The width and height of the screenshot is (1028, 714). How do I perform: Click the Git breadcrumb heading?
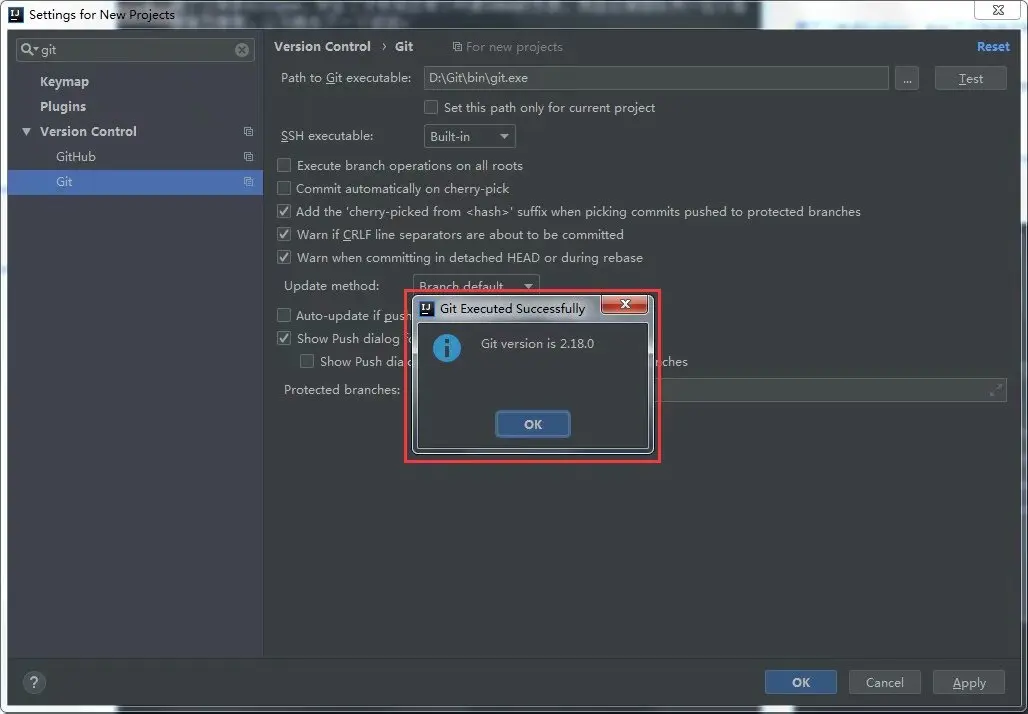click(x=404, y=47)
